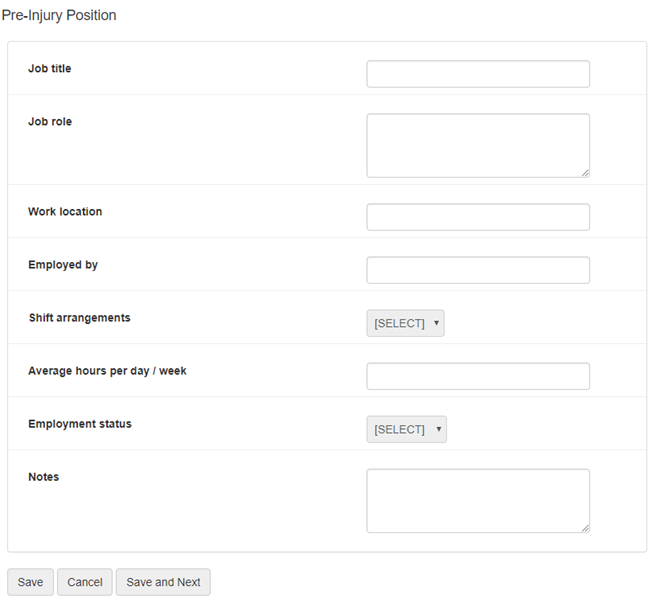The width and height of the screenshot is (656, 607).
Task: Click the Notes textarea resize handle
Action: 585,528
